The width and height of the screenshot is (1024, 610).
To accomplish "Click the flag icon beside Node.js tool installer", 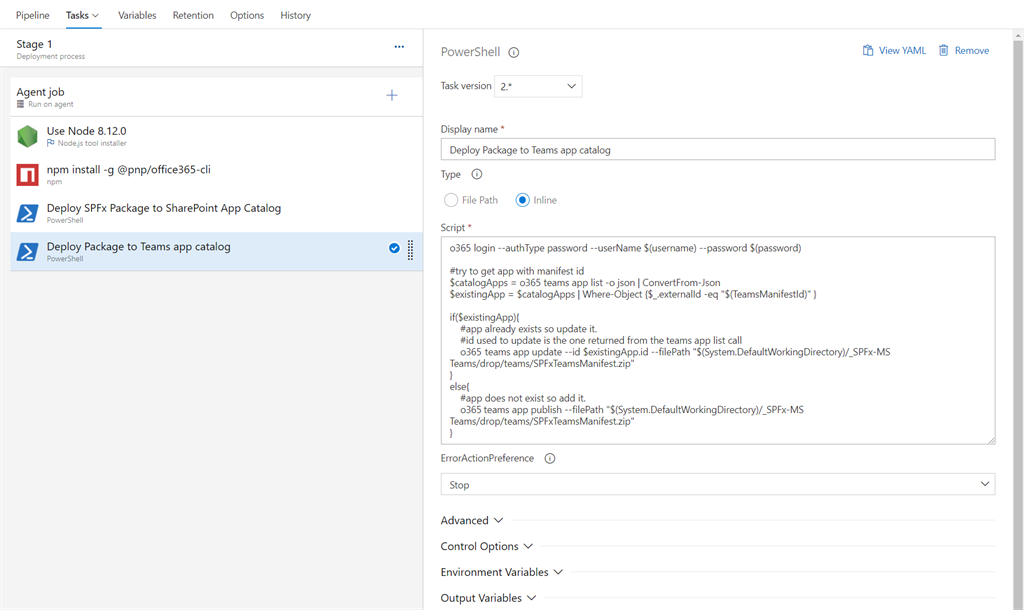I will click(50, 143).
